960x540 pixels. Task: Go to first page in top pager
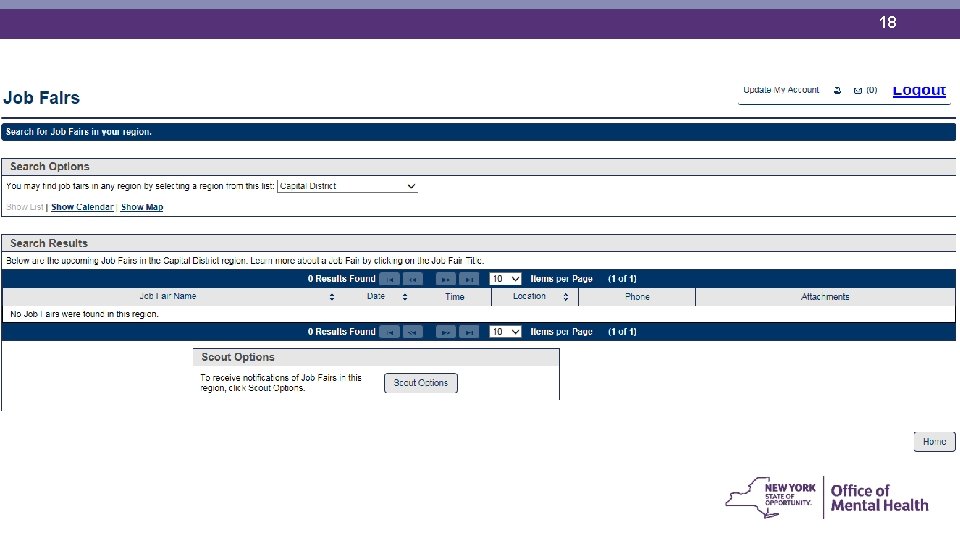pyautogui.click(x=389, y=279)
